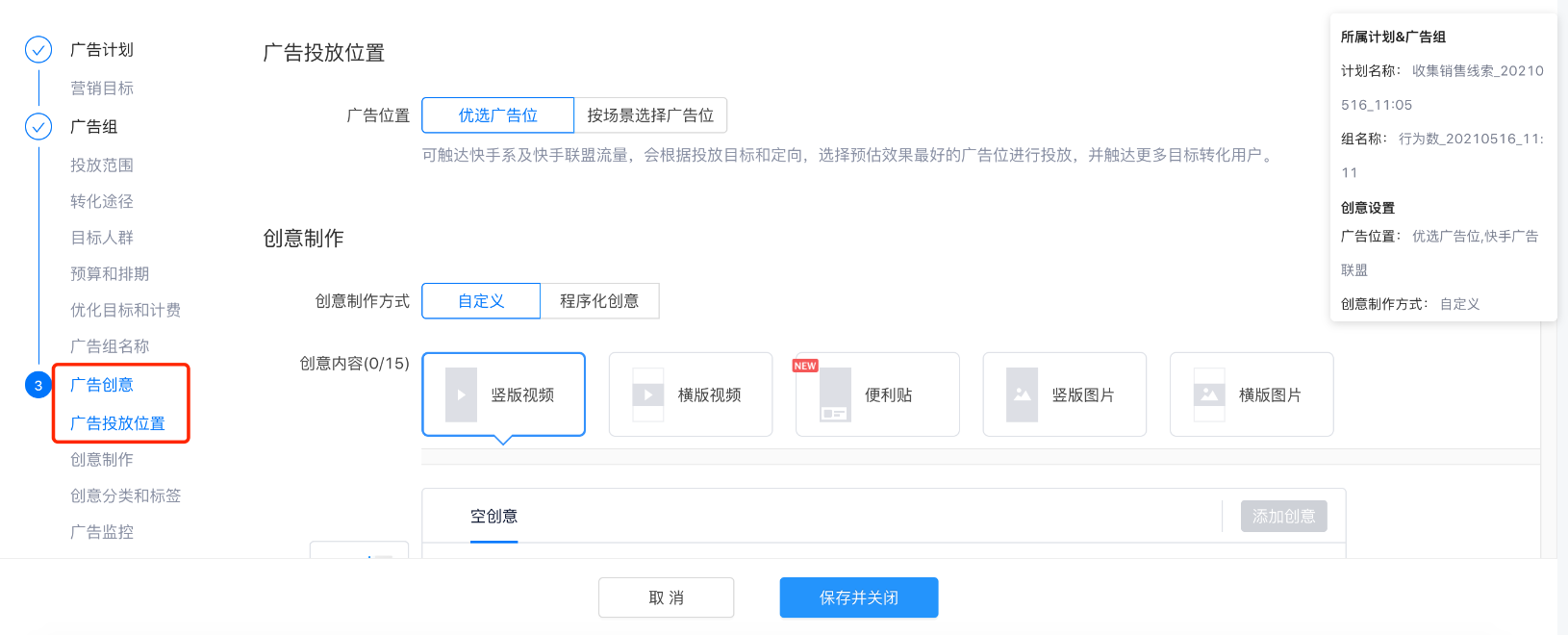This screenshot has width=1568, height=635.
Task: Click the 所属计划&广告组 summary heading
Action: pos(1393,37)
